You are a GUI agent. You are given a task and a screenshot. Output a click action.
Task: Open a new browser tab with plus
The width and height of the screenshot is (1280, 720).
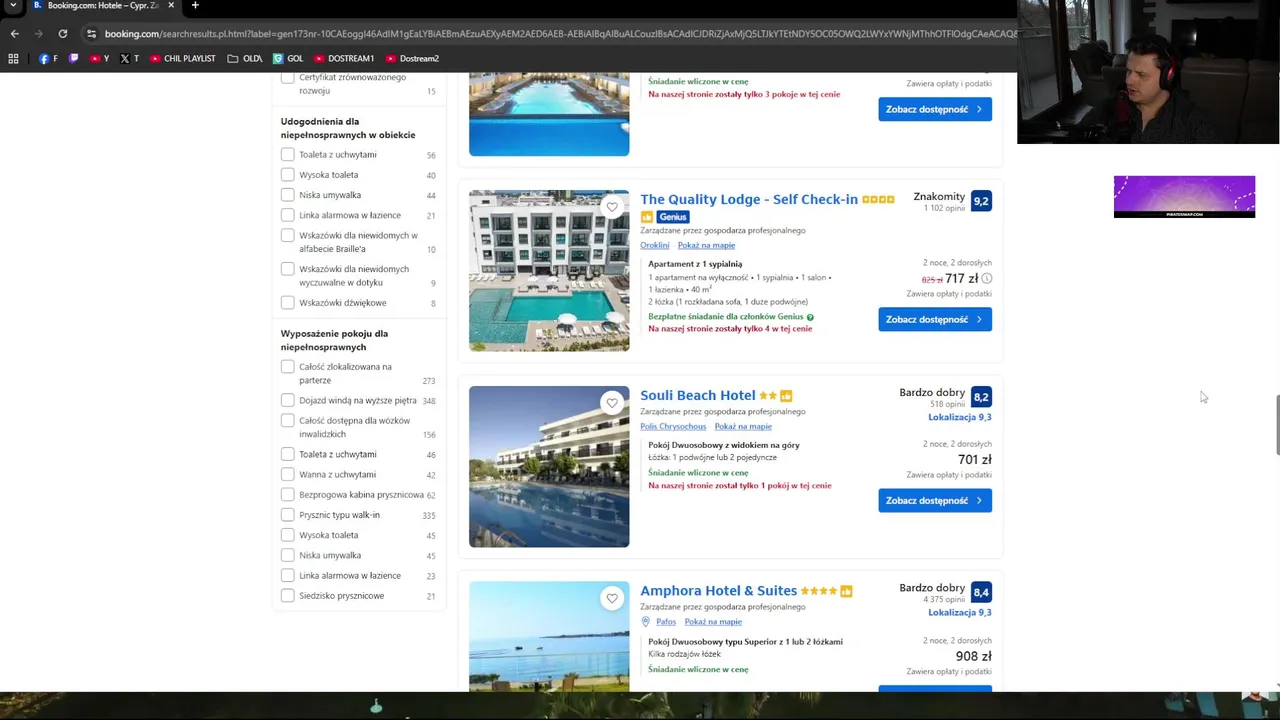tap(195, 6)
